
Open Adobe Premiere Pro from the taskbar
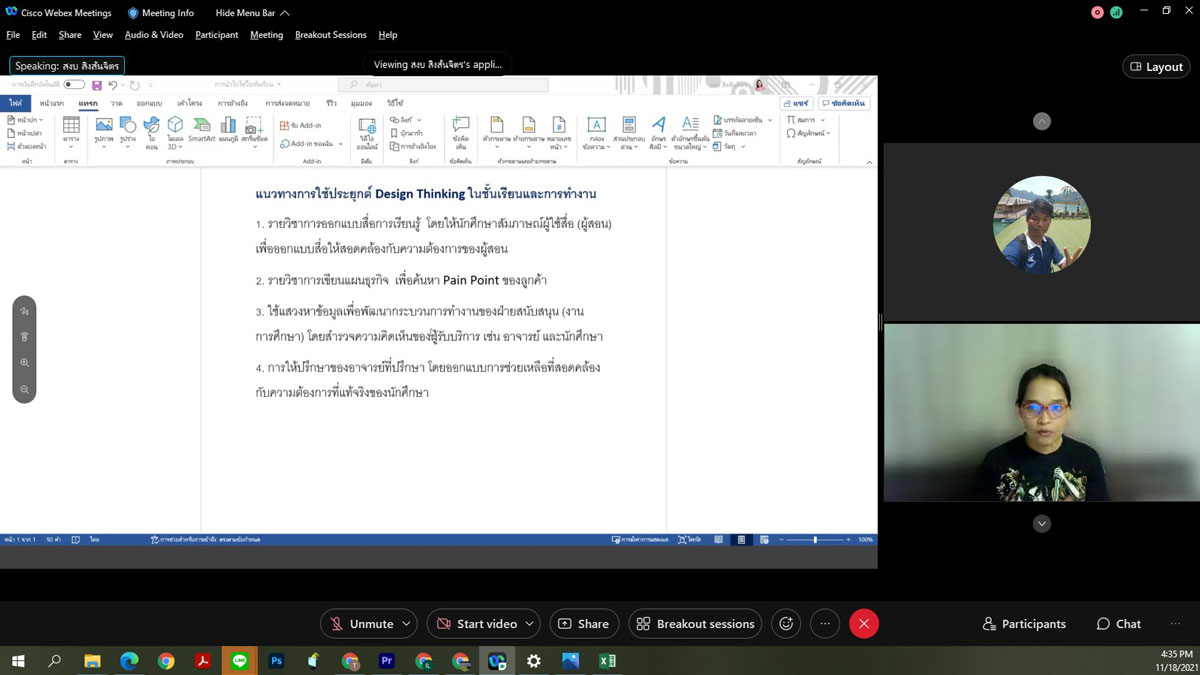pyautogui.click(x=387, y=661)
